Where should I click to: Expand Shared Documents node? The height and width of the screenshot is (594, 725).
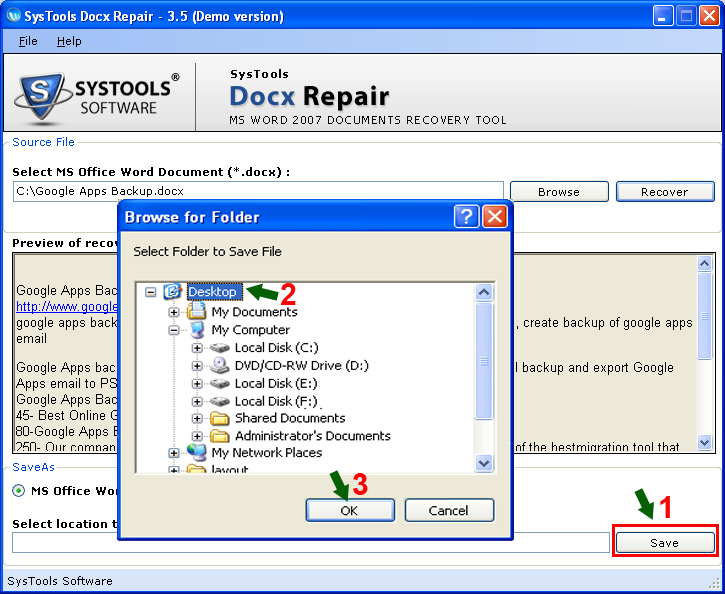point(197,418)
